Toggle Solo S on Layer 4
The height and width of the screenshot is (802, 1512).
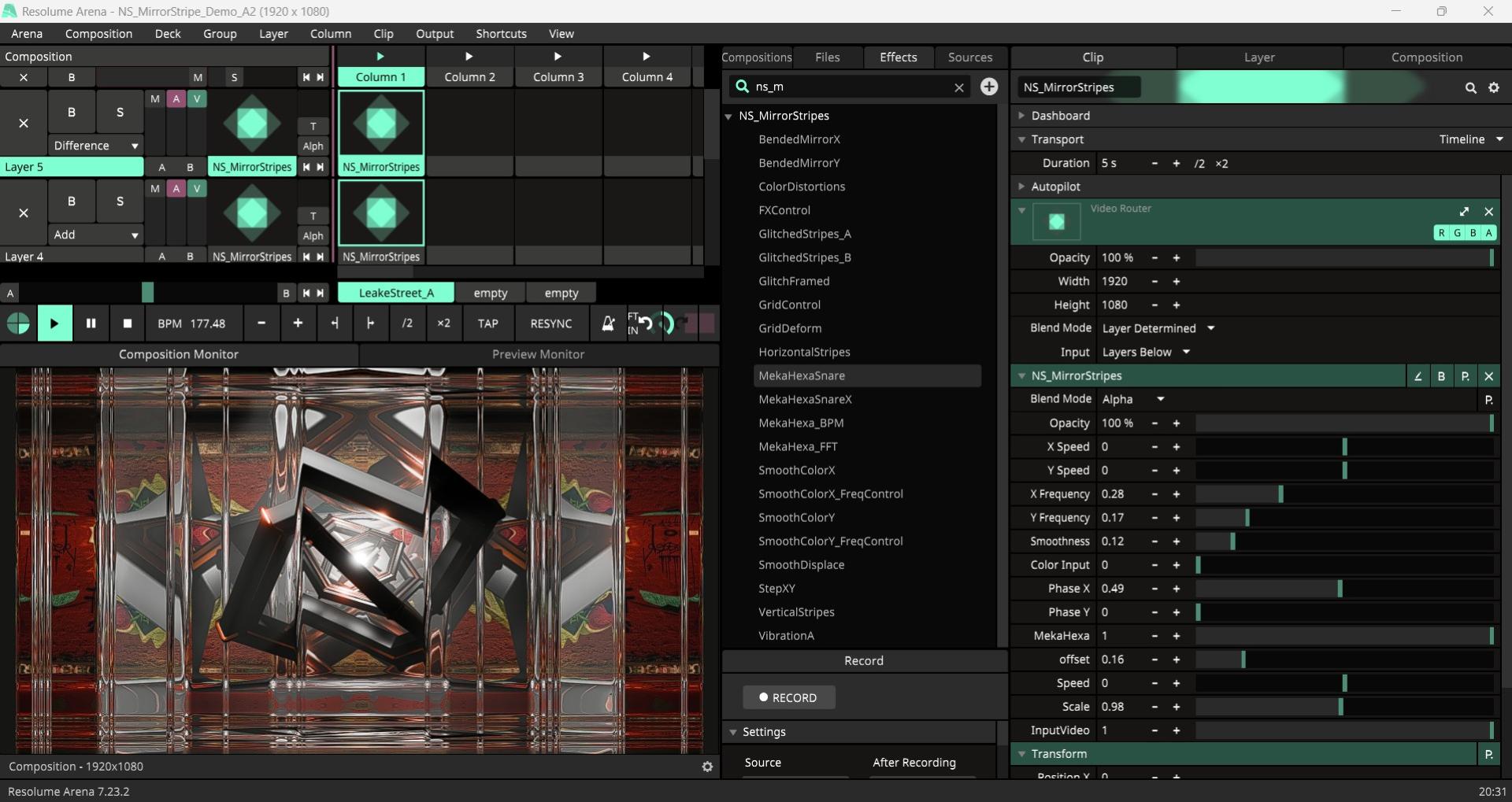coord(120,201)
